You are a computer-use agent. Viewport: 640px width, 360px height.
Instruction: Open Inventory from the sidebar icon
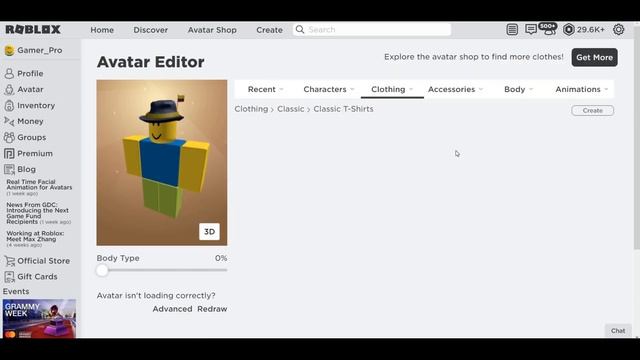tap(9, 105)
